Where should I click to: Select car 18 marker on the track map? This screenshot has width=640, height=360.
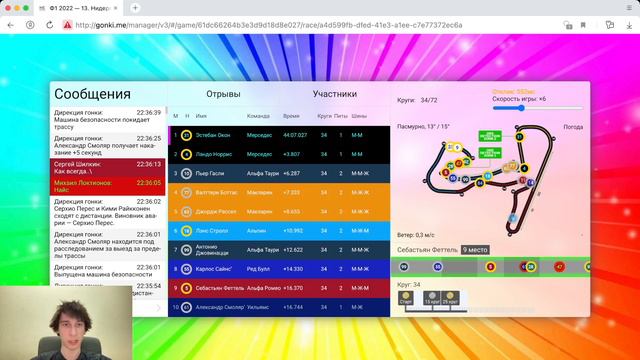pos(487,176)
